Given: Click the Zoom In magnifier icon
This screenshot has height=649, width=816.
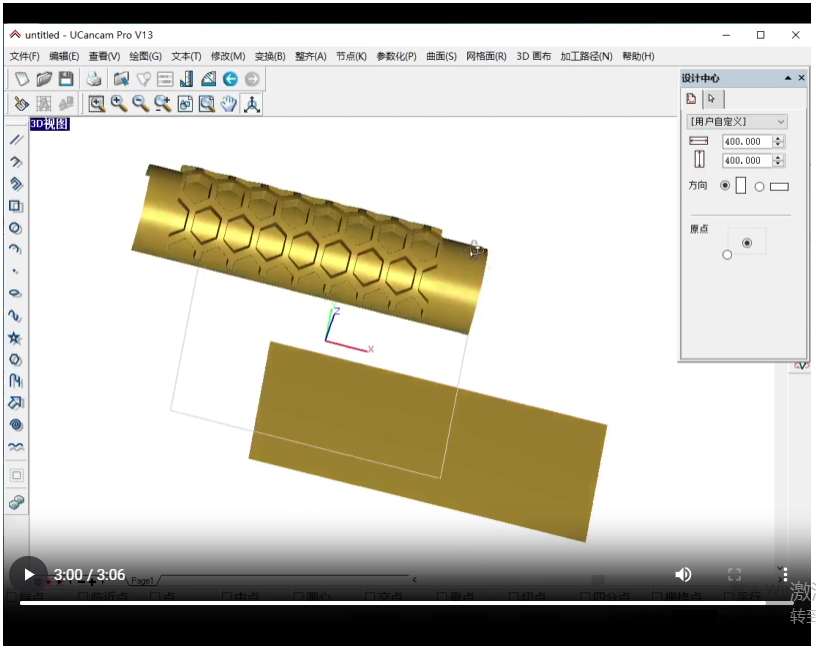Looking at the screenshot, I should click(x=119, y=103).
